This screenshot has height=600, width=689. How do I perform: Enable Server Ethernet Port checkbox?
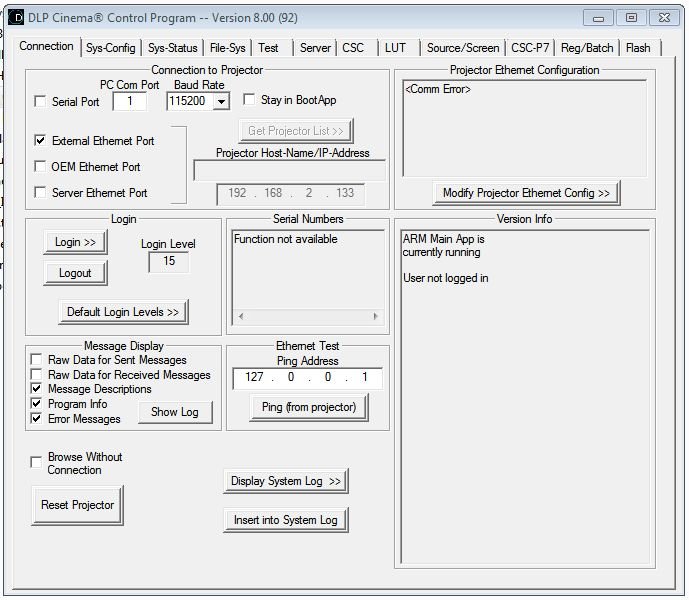pos(40,193)
